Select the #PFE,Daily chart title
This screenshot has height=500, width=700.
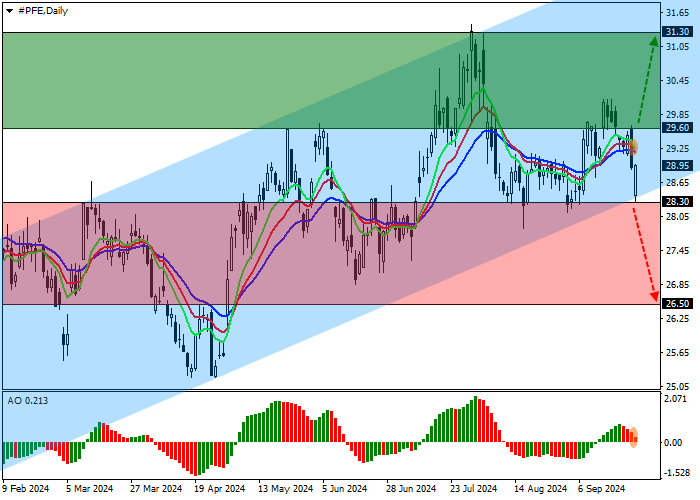[43, 11]
